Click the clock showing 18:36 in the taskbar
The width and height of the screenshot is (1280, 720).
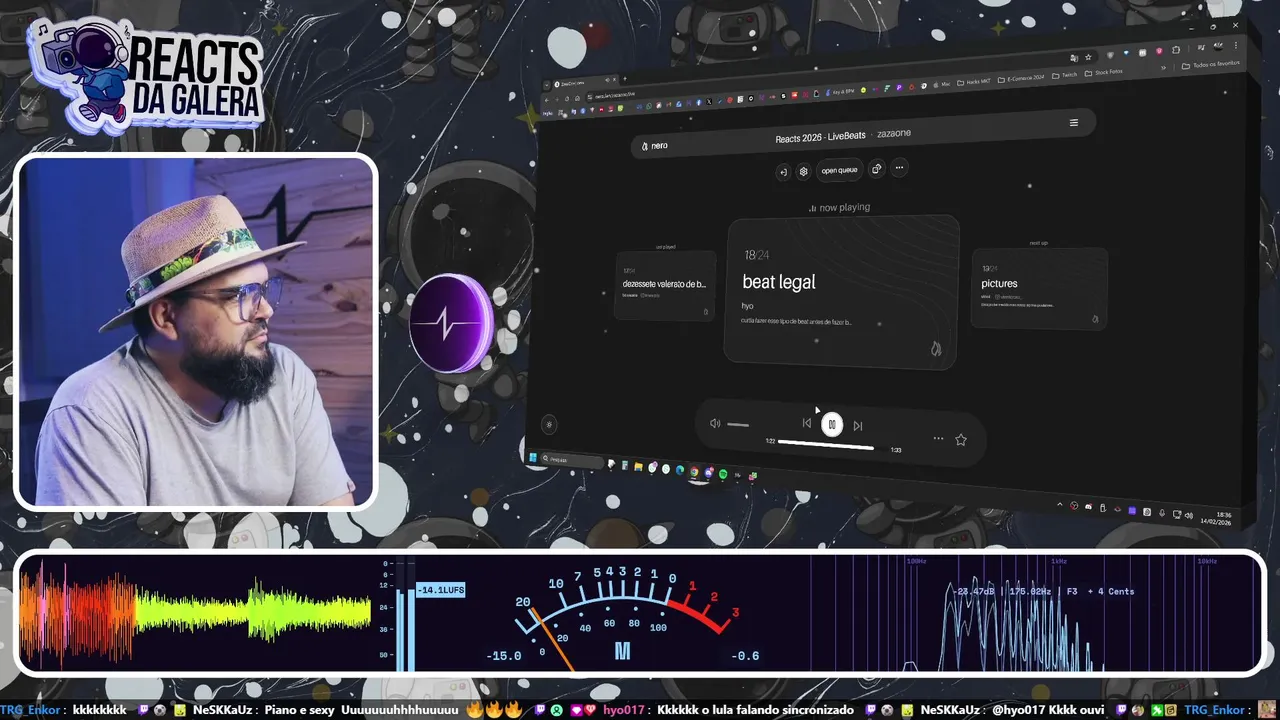click(x=1217, y=518)
